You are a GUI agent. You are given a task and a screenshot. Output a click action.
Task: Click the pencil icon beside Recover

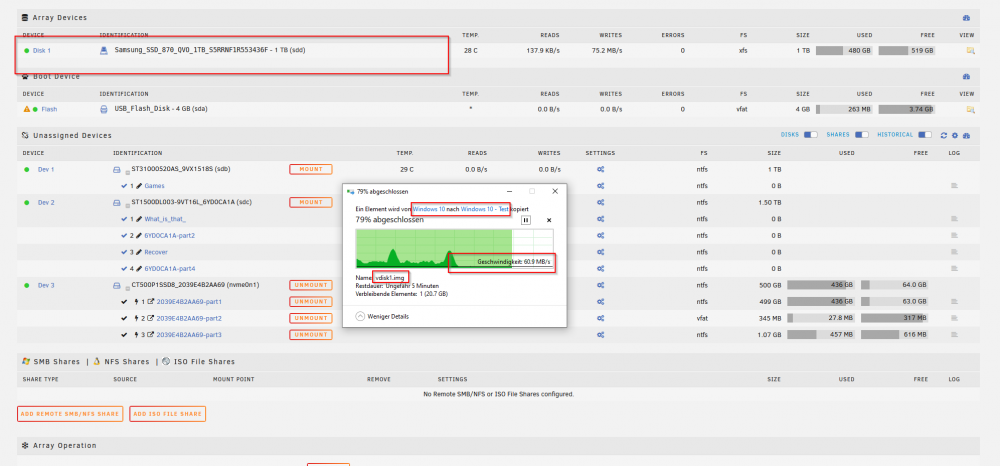(138, 252)
